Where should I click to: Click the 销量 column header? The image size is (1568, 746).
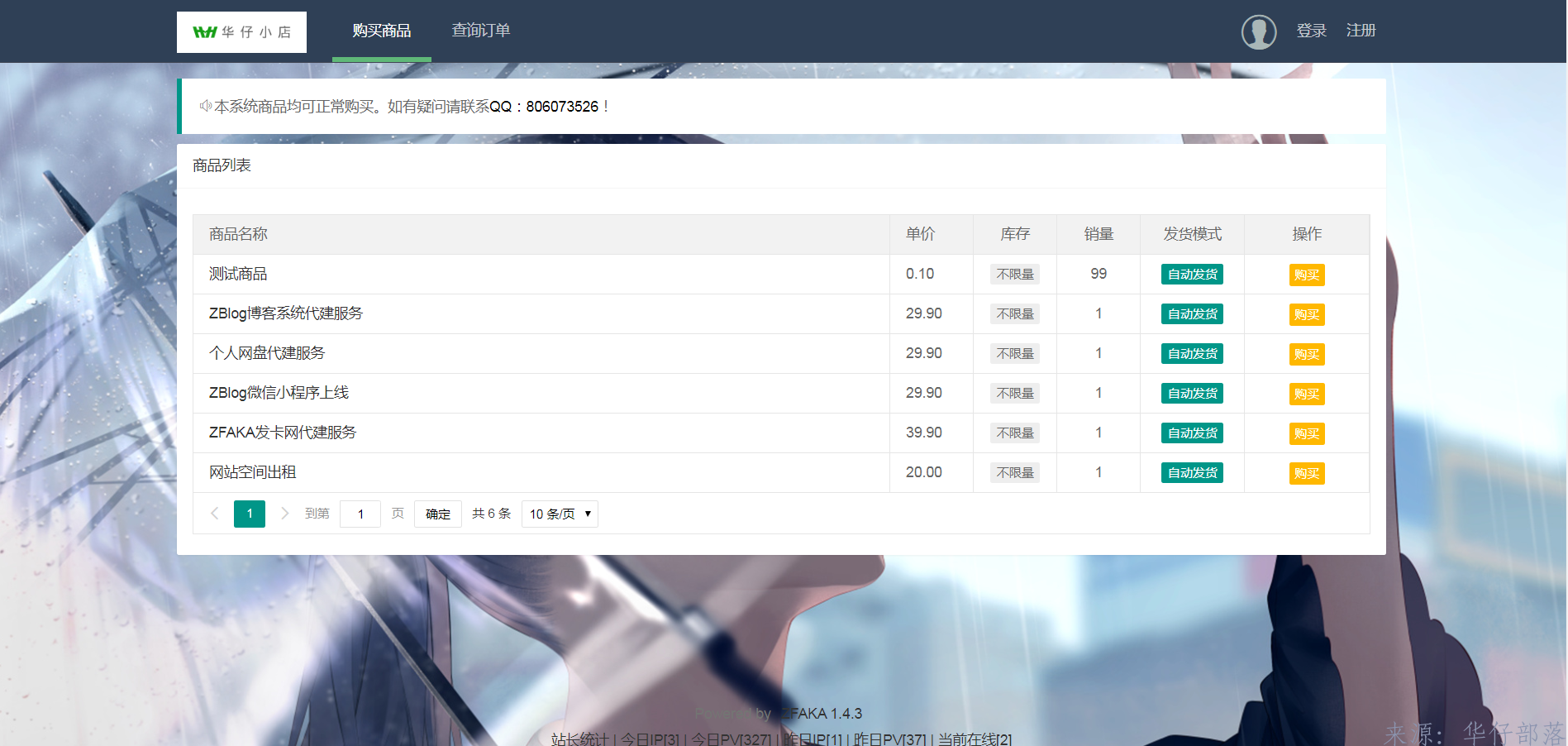tap(1099, 234)
